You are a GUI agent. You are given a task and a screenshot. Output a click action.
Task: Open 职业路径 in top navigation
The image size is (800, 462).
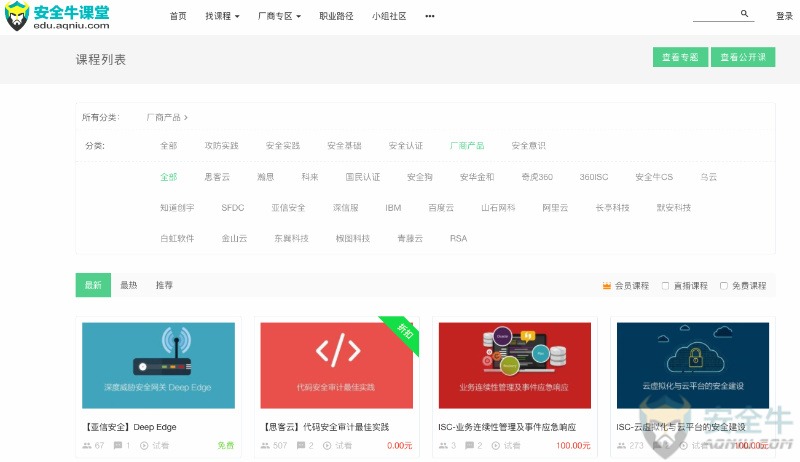(336, 16)
